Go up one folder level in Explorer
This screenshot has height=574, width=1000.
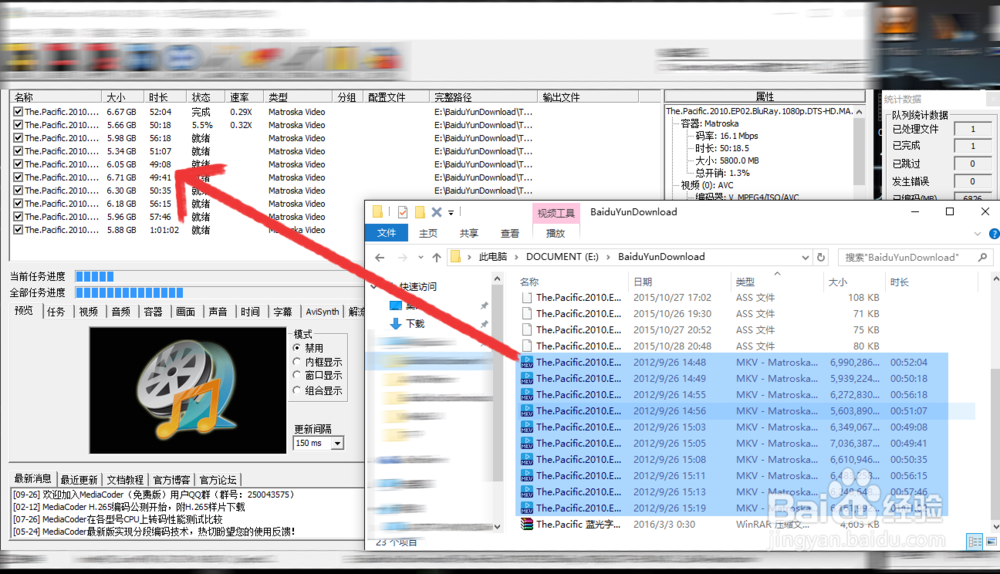pyautogui.click(x=436, y=257)
